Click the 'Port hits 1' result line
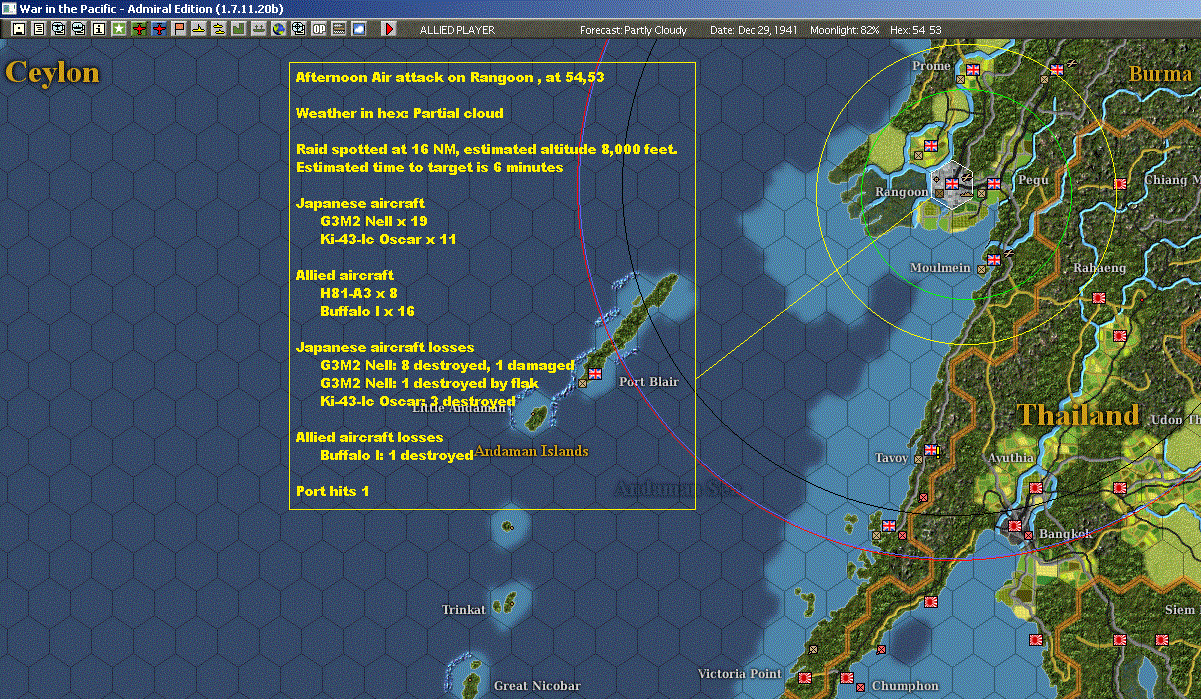Image resolution: width=1201 pixels, height=699 pixels. click(x=332, y=491)
